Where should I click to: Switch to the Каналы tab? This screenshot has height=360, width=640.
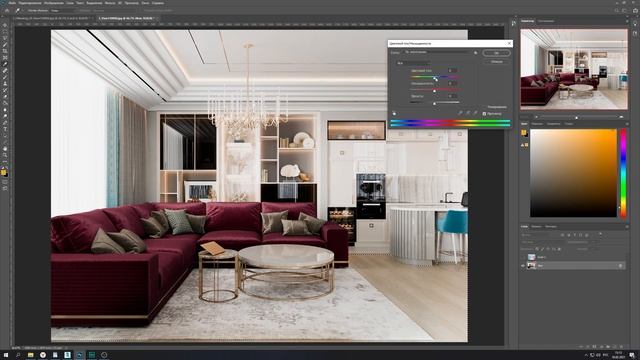coord(536,227)
